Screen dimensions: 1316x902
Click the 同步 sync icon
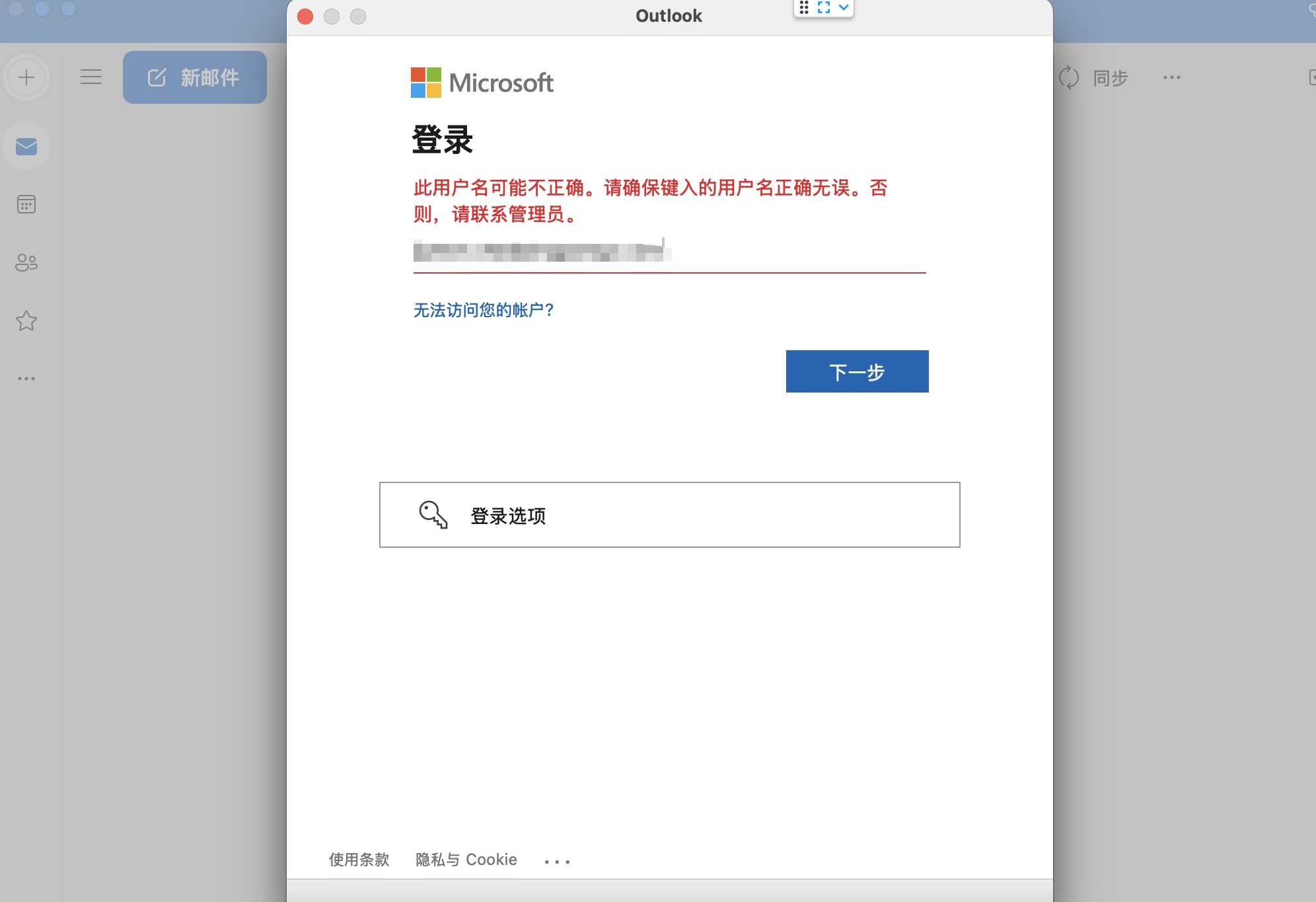[x=1070, y=77]
